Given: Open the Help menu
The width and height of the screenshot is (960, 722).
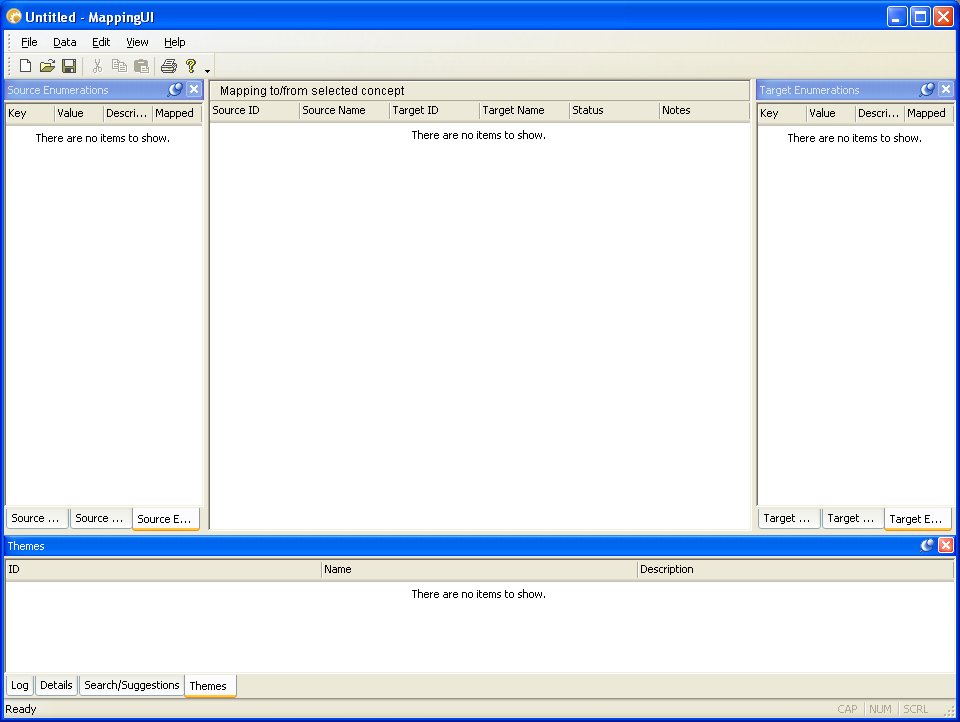Looking at the screenshot, I should [x=174, y=42].
